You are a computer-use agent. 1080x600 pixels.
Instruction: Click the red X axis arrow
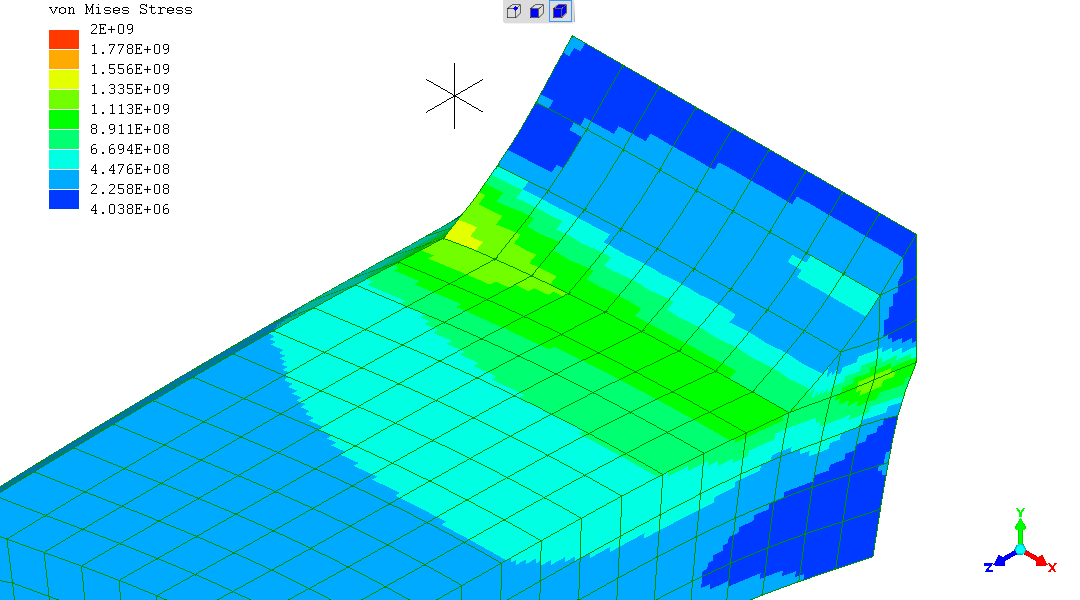[x=1040, y=561]
